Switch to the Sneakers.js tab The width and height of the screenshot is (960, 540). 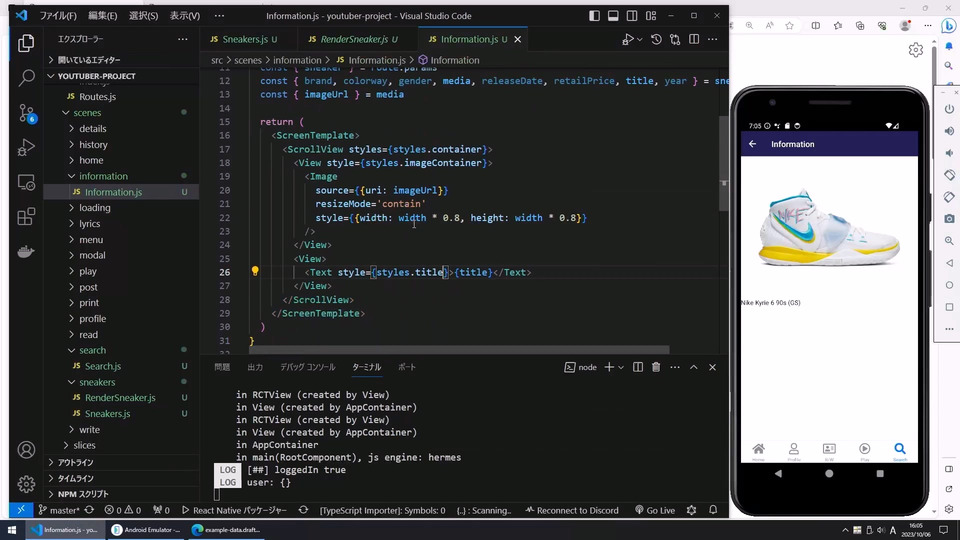(244, 39)
